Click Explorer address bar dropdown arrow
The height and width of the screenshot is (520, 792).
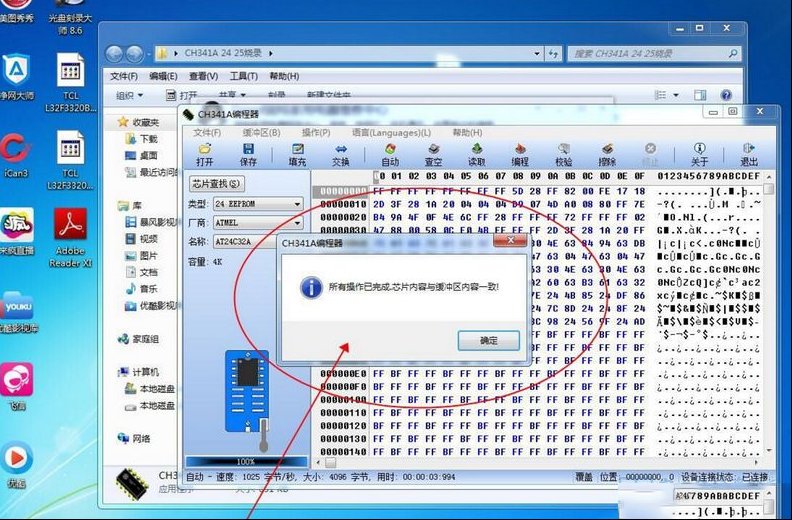tap(536, 53)
